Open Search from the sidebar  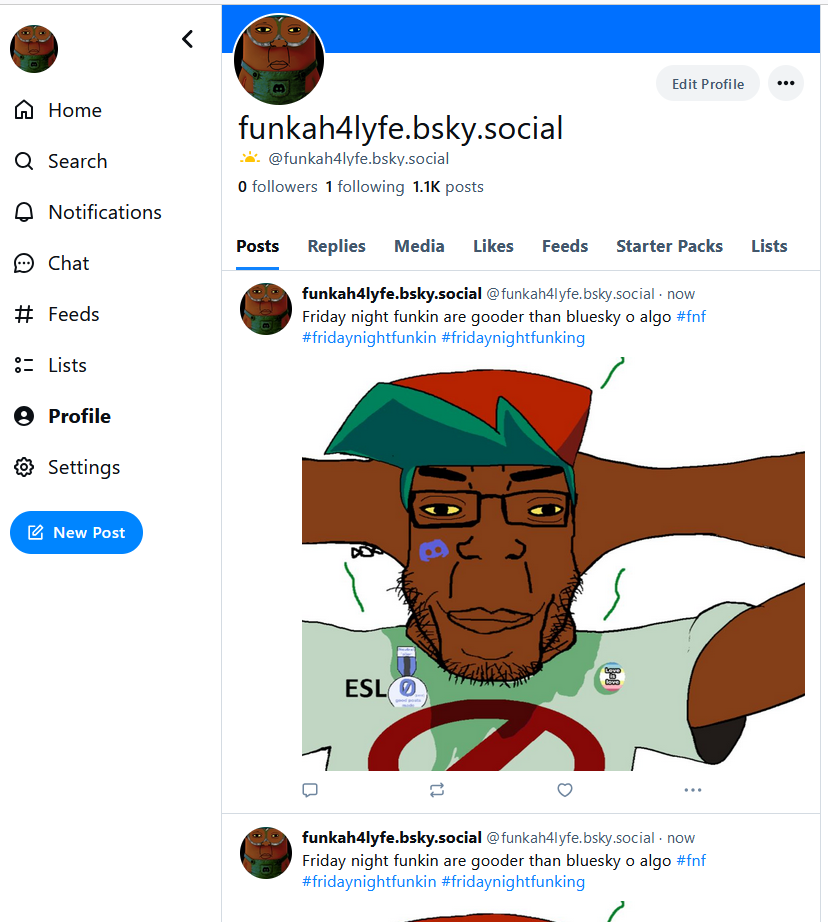24,161
